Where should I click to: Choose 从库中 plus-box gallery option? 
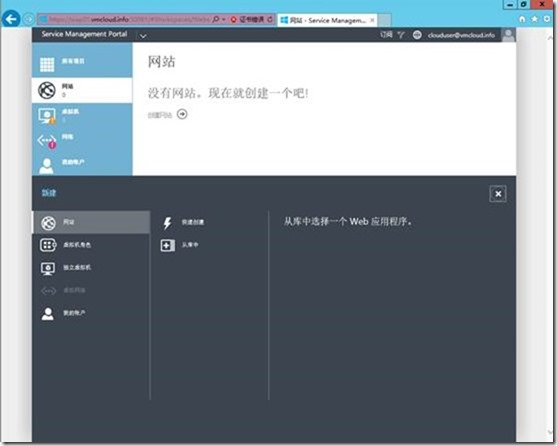tap(179, 245)
